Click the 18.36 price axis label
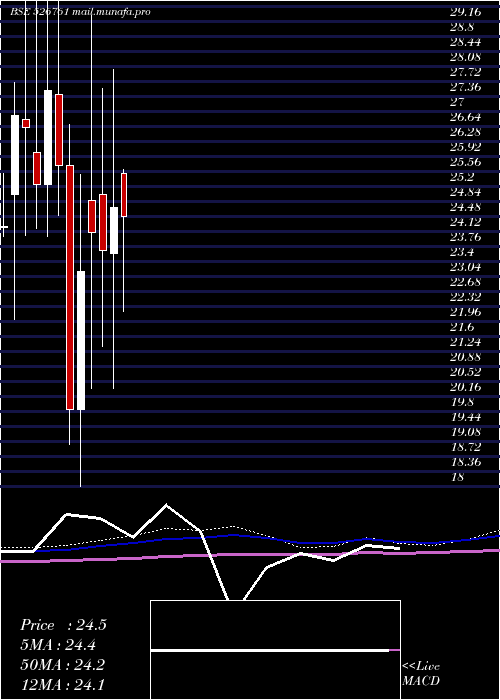 465,462
